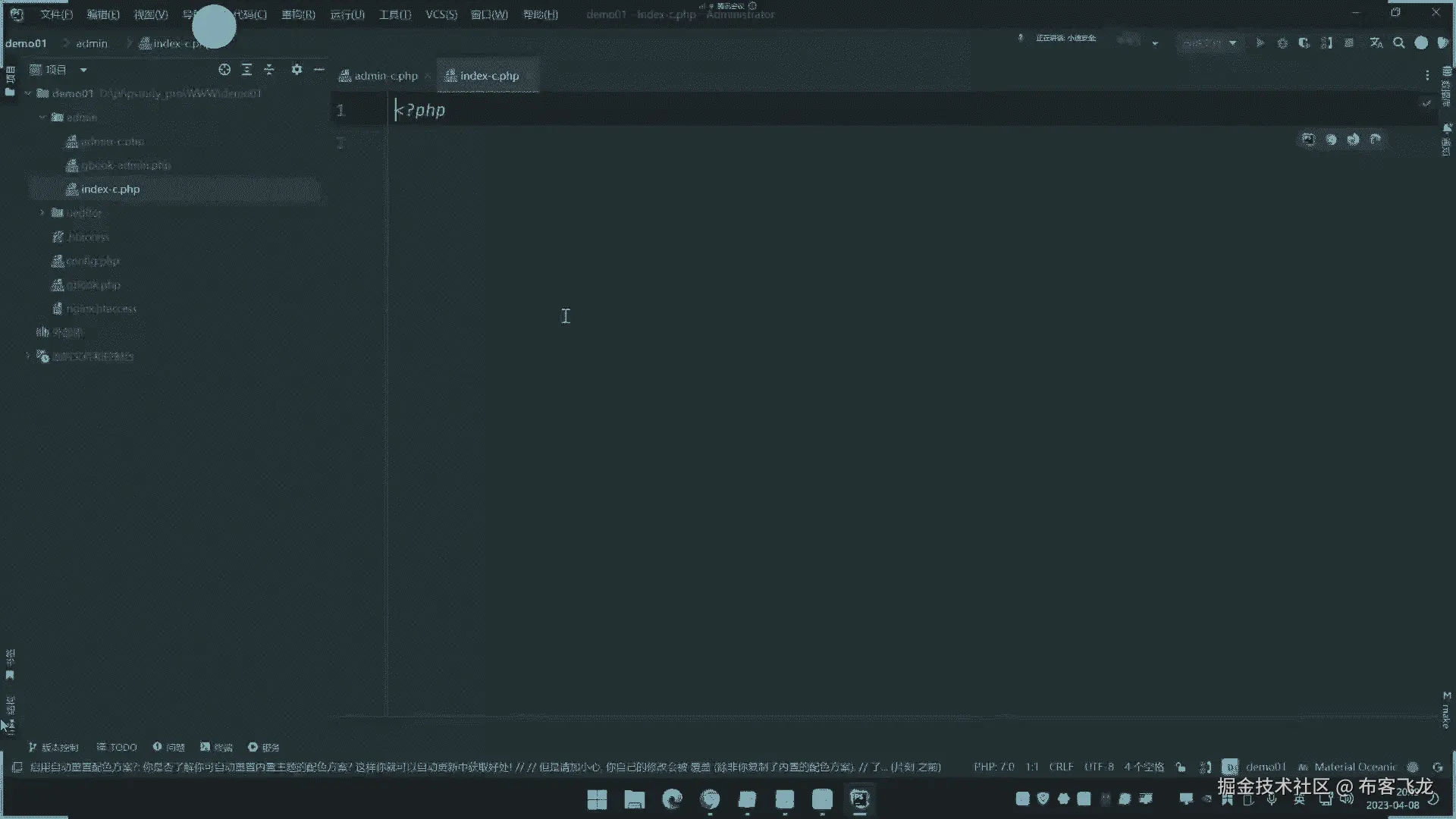
Task: Open the run configuration dropdown
Action: pos(1210,43)
